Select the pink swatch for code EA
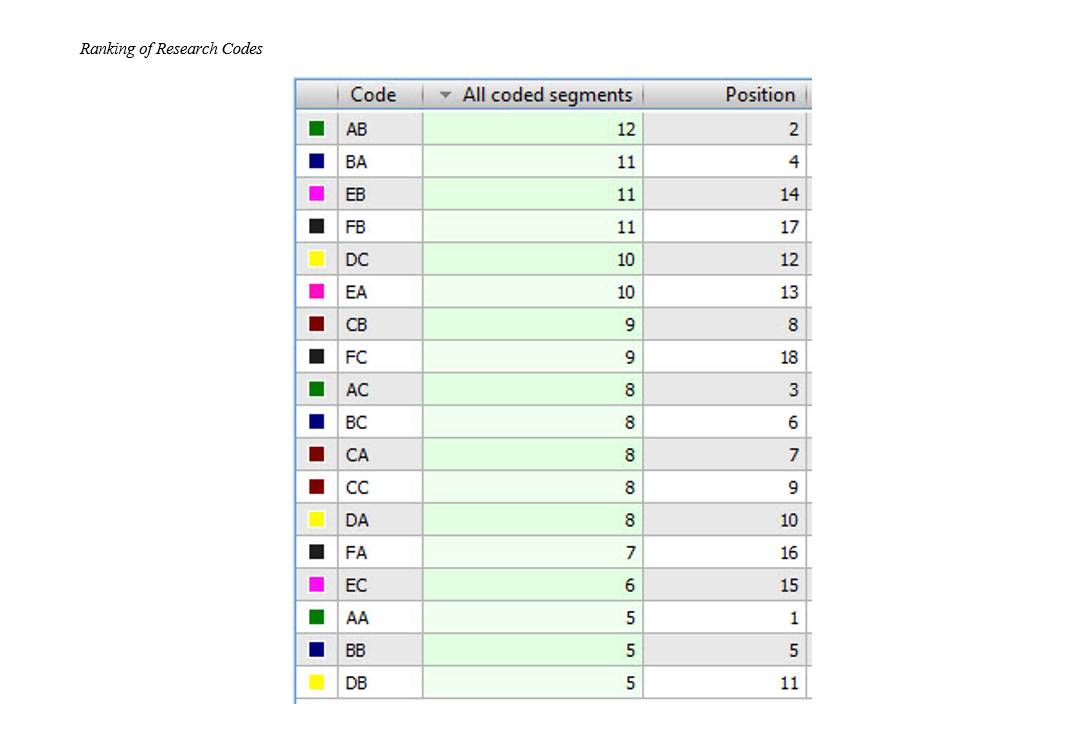Screen dimensions: 1084x754 pos(317,292)
